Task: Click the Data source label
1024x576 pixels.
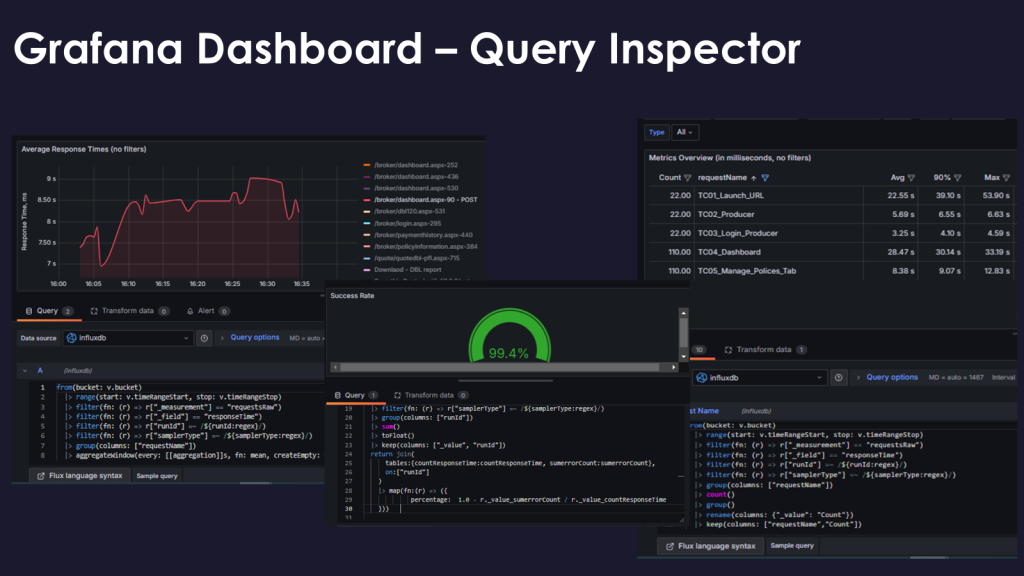Action: (39, 338)
